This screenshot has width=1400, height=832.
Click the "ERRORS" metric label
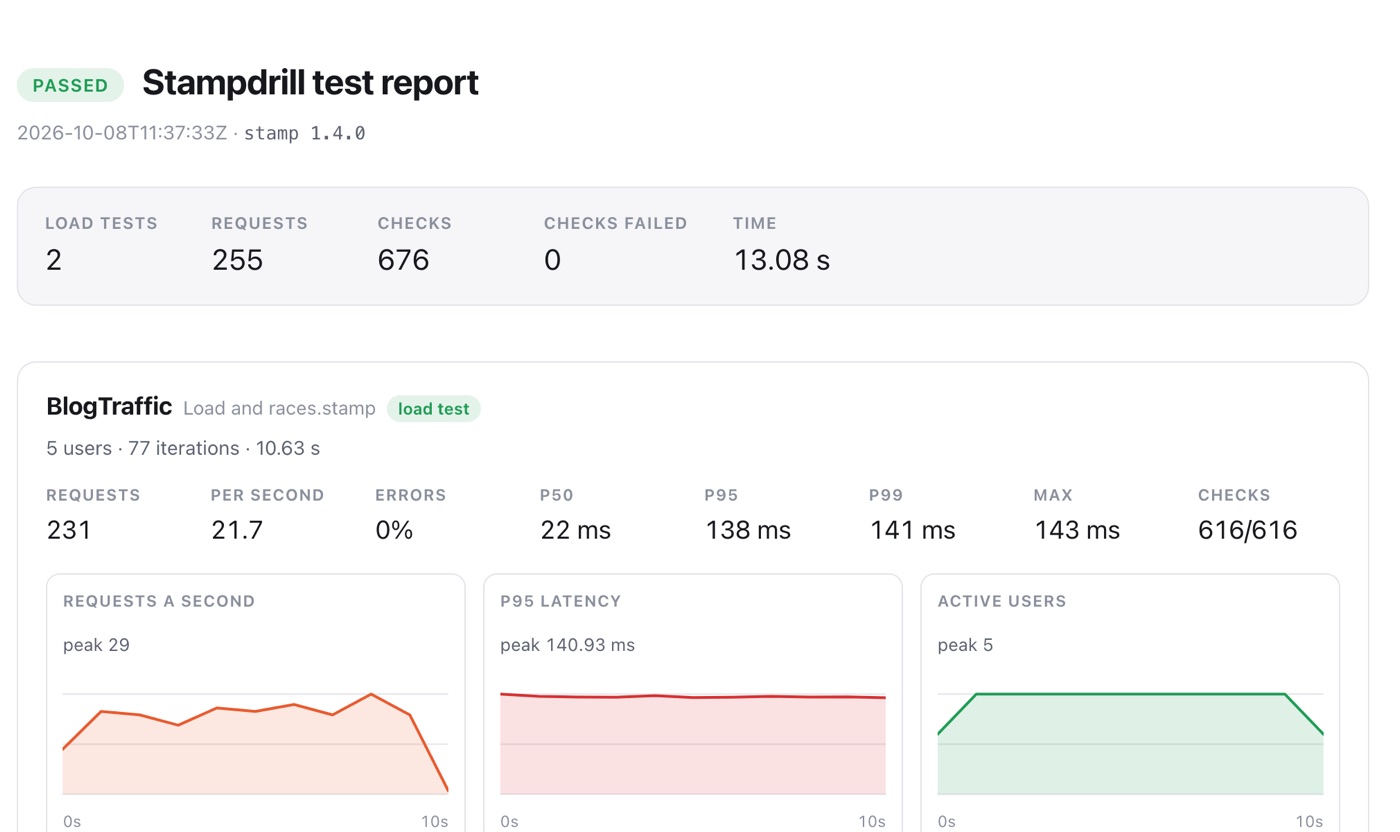411,495
